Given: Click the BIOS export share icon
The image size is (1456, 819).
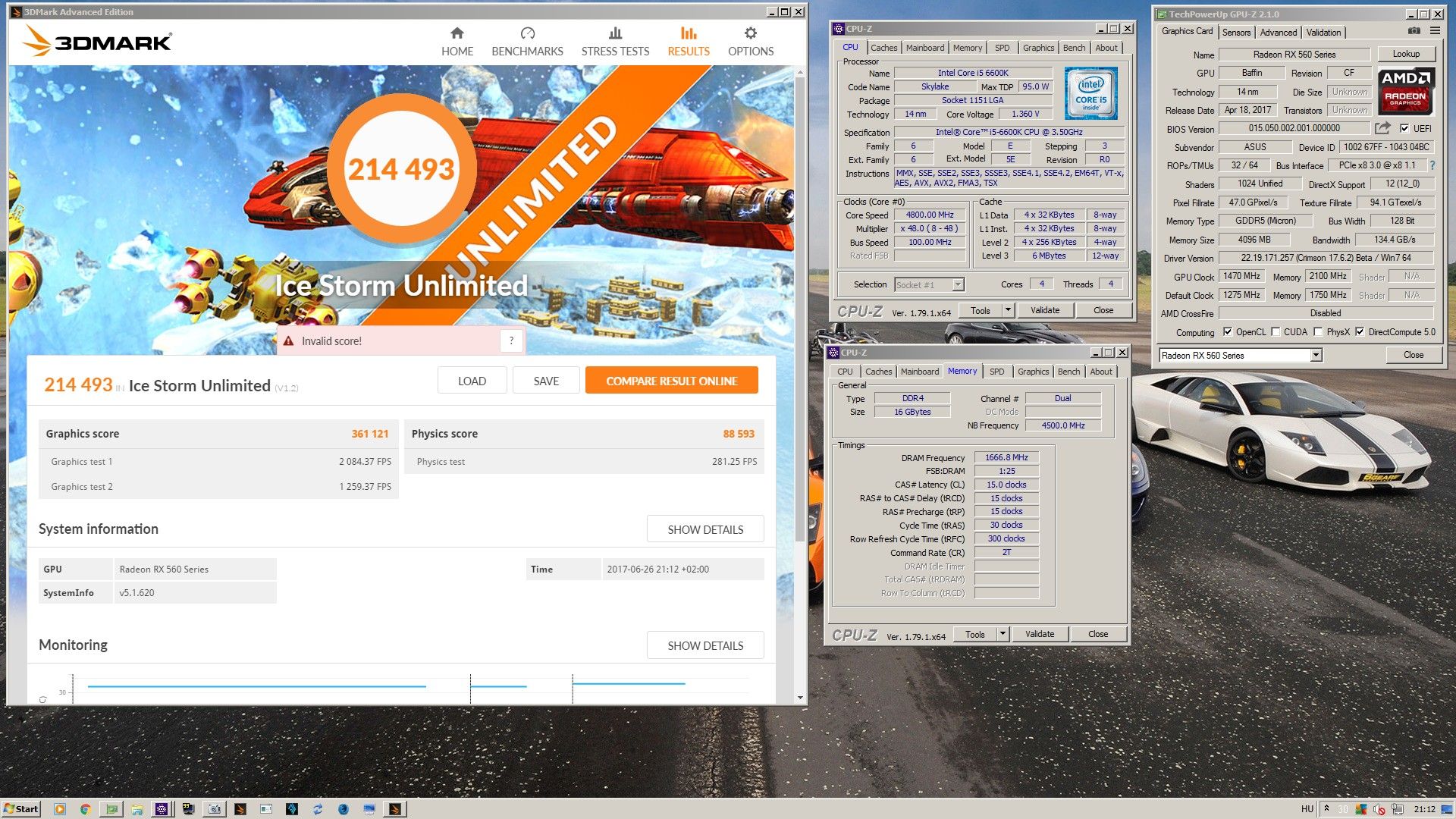Looking at the screenshot, I should click(1382, 128).
